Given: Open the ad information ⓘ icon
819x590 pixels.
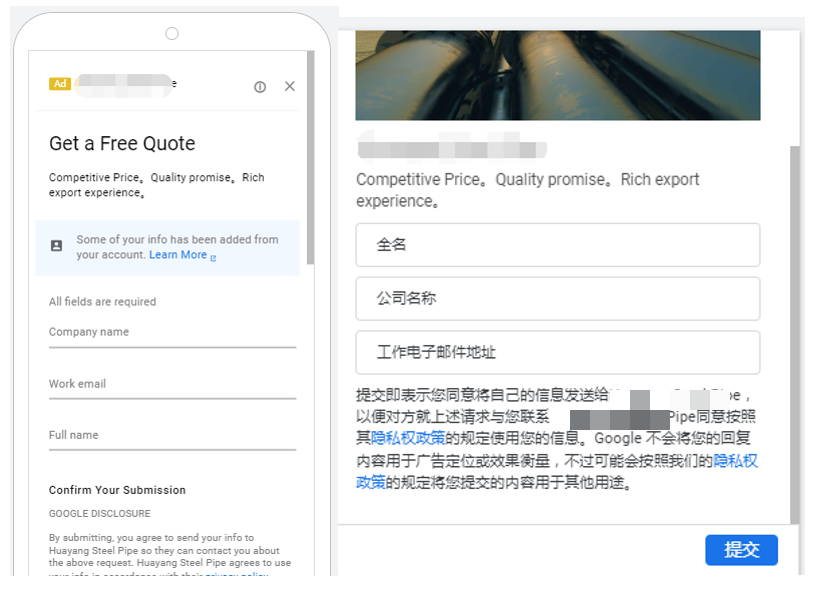Looking at the screenshot, I should point(260,87).
